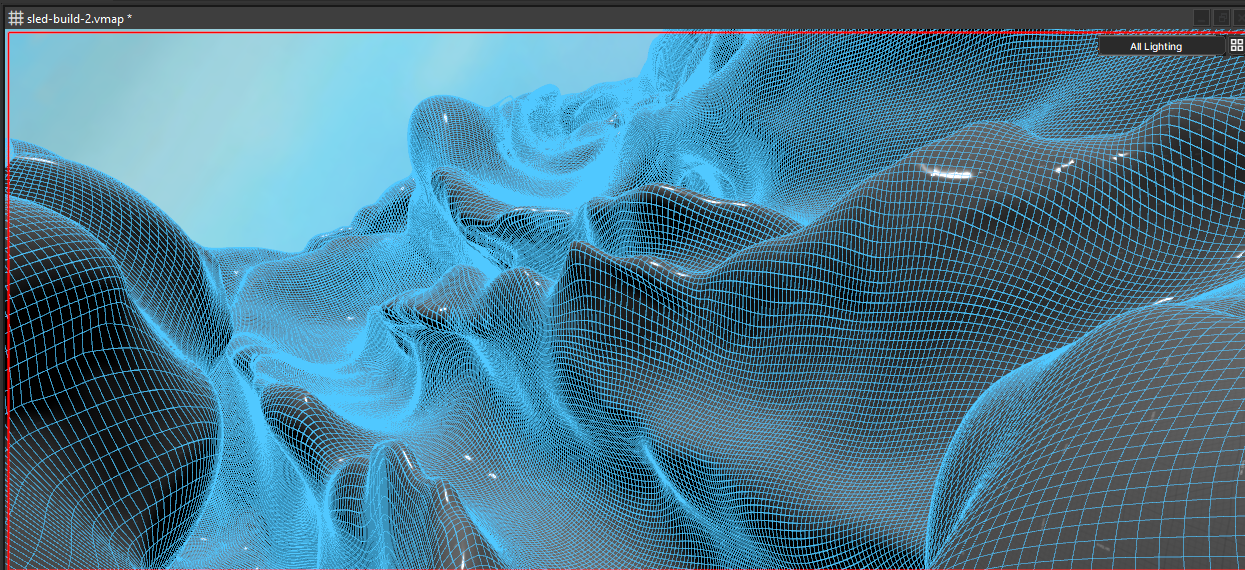Click the red viewport border on left side

click(x=8, y=300)
